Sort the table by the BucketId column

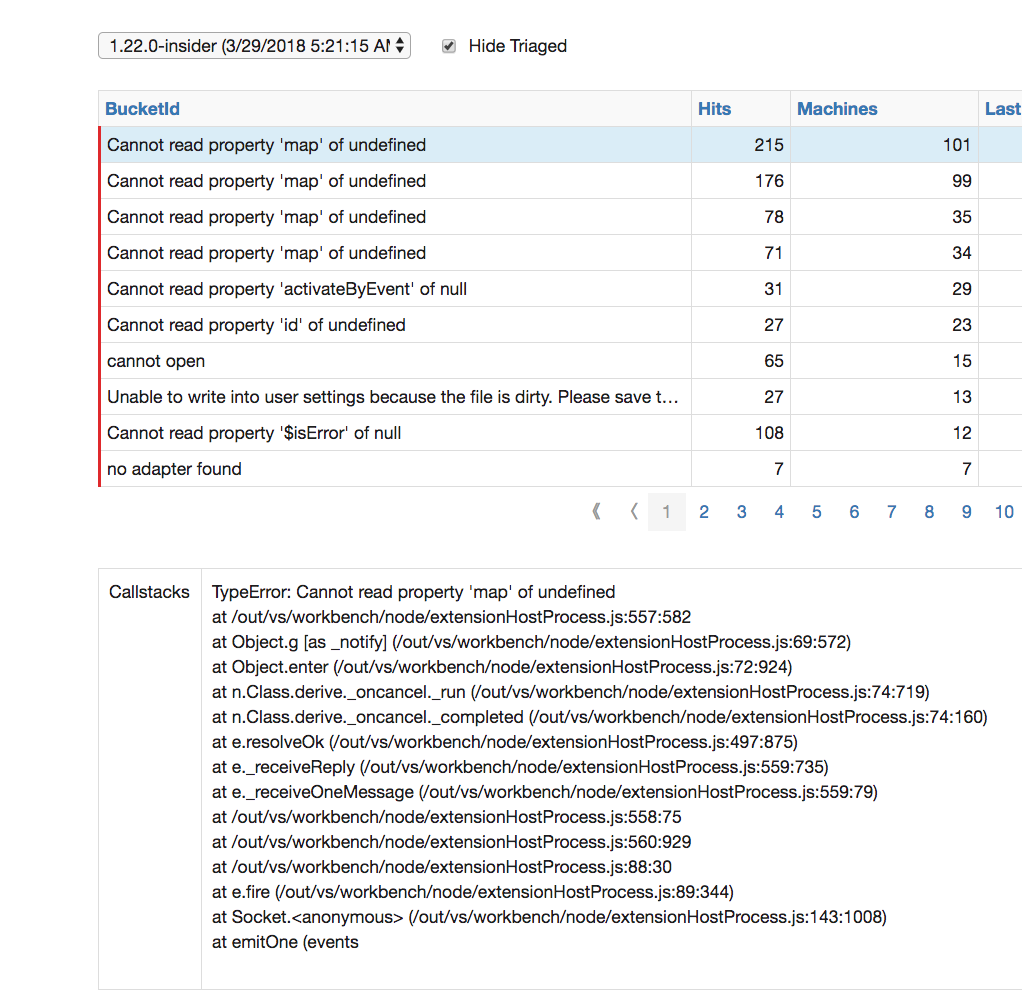(x=141, y=108)
